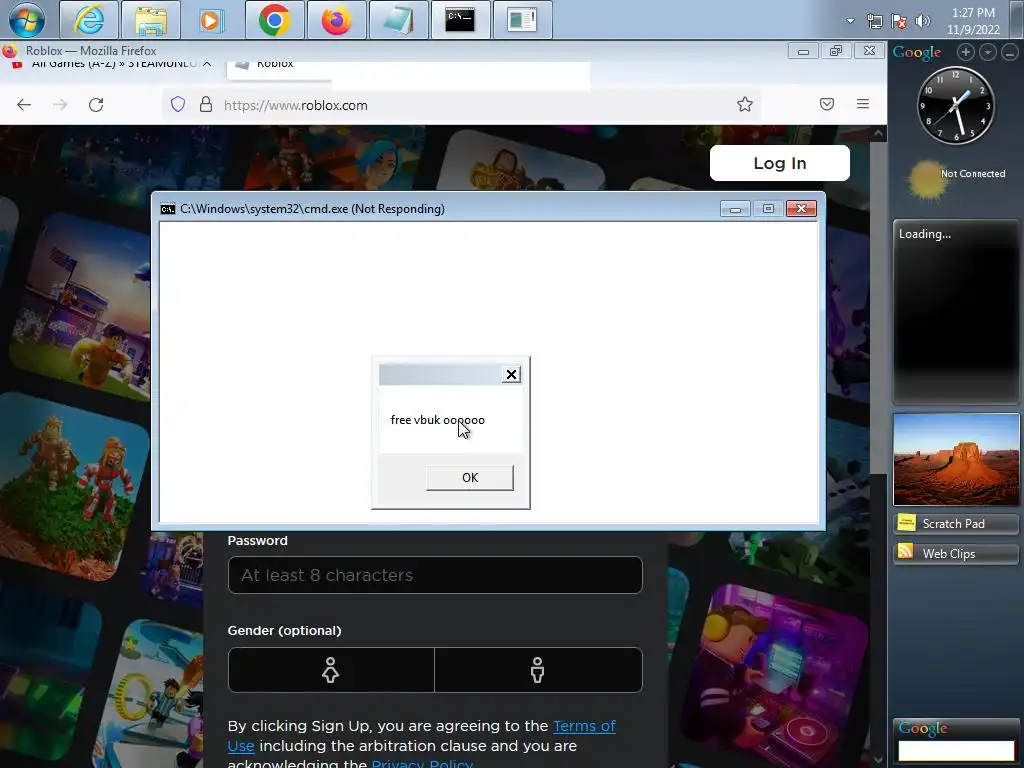Open the Terms of Use link
This screenshot has width=1024, height=768.
(x=584, y=726)
